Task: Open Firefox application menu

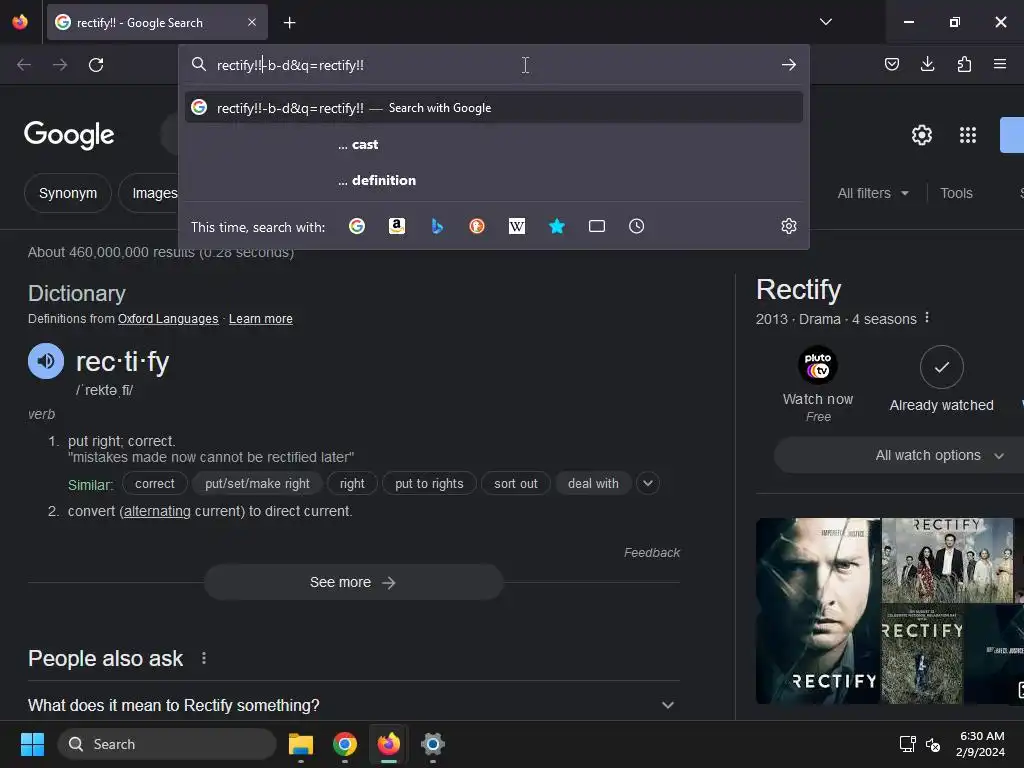Action: pyautogui.click(x=1000, y=64)
